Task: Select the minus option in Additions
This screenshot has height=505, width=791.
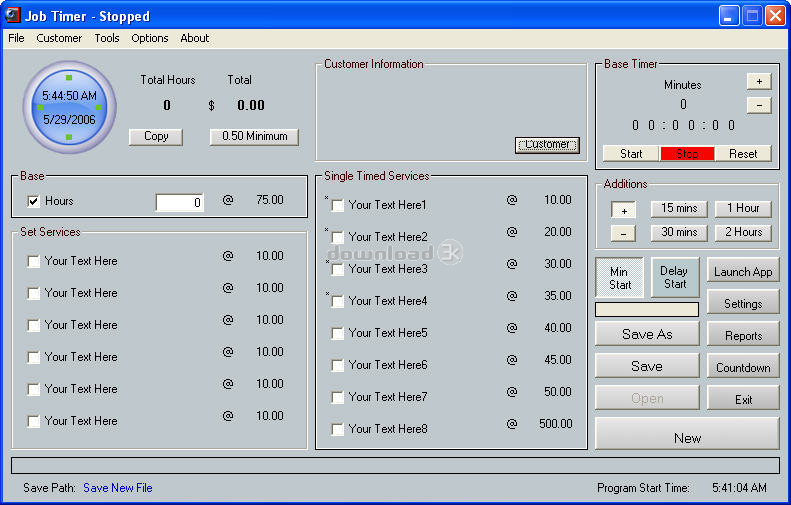Action: 623,233
